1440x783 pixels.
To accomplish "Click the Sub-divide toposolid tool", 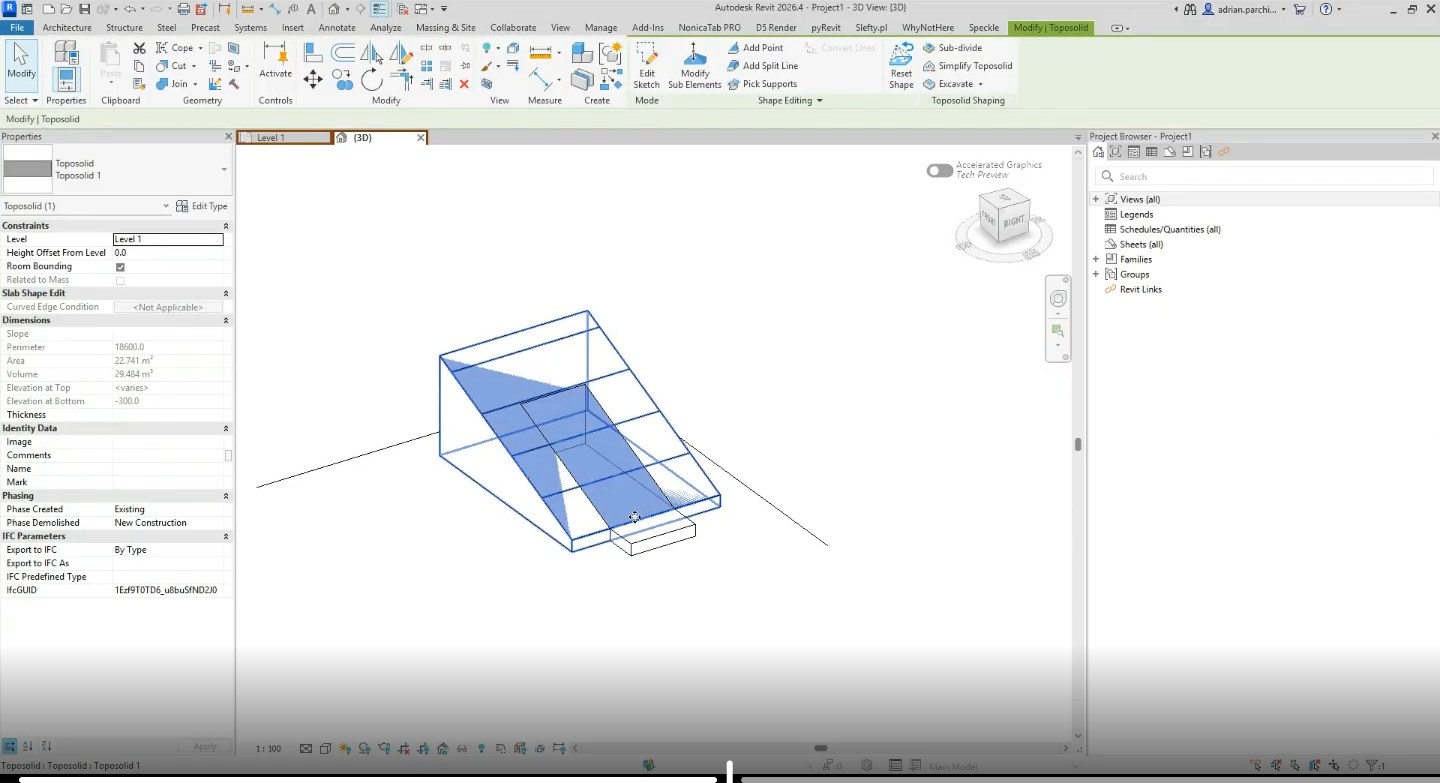I will (x=952, y=48).
